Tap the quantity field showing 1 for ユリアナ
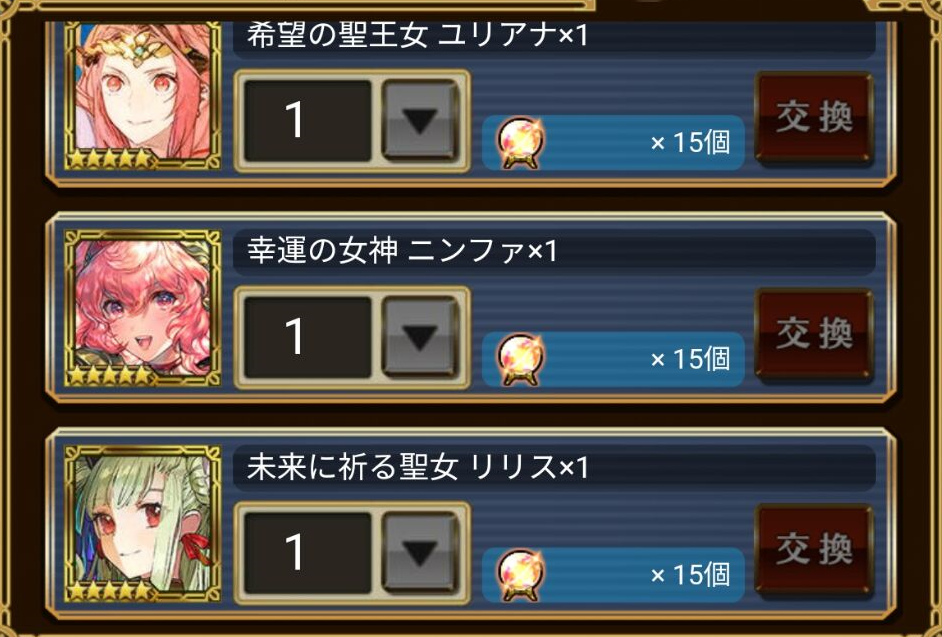This screenshot has width=942, height=637. click(x=308, y=121)
